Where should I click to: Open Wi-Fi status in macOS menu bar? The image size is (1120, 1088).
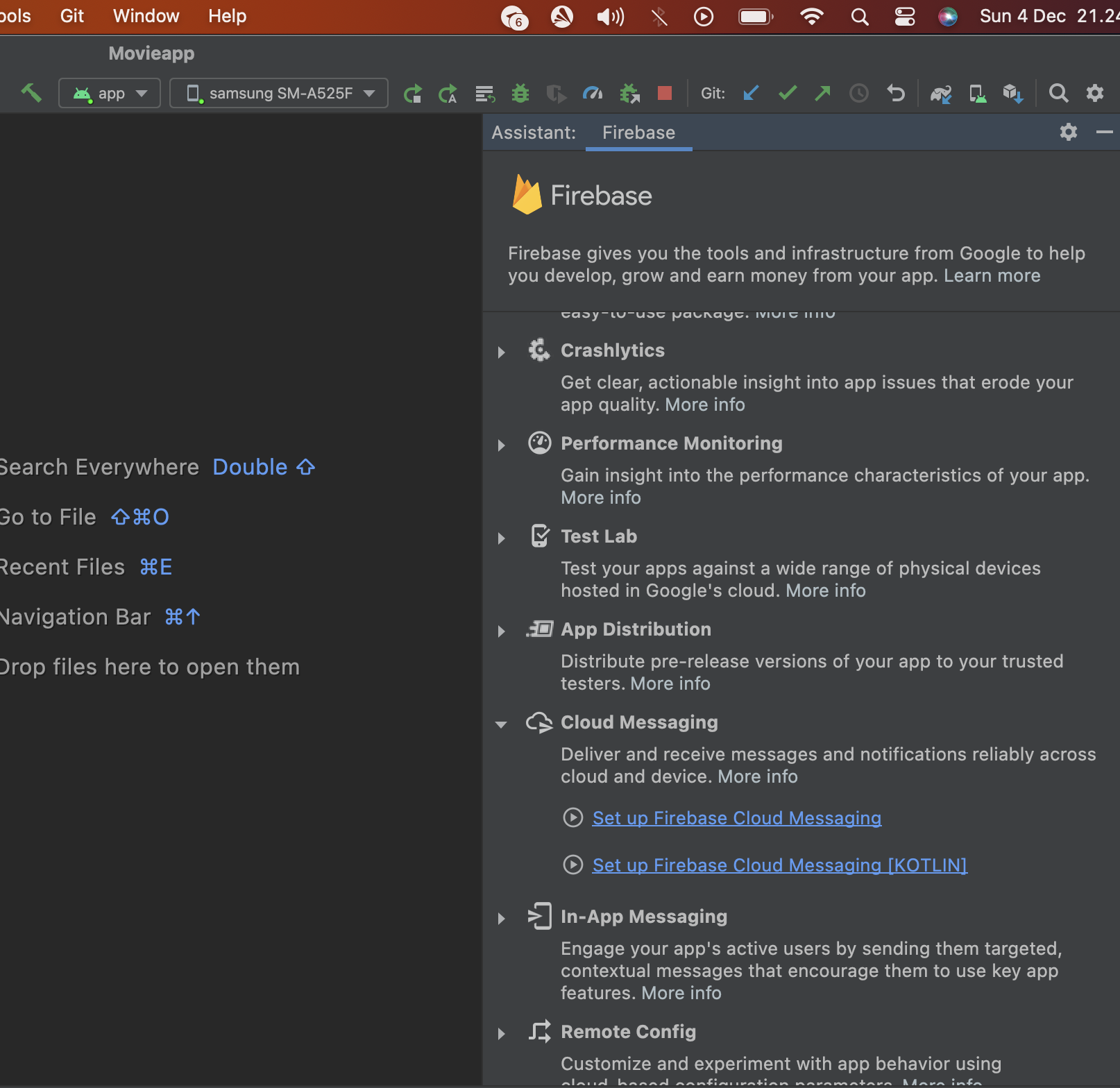[811, 17]
